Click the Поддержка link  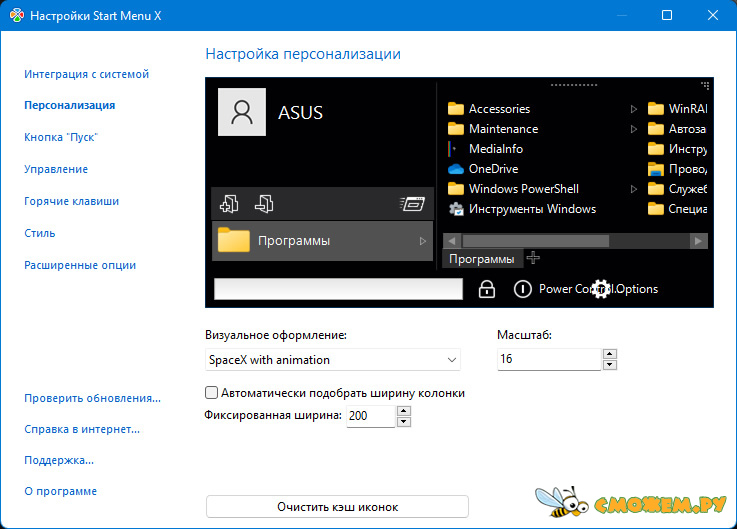click(59, 460)
